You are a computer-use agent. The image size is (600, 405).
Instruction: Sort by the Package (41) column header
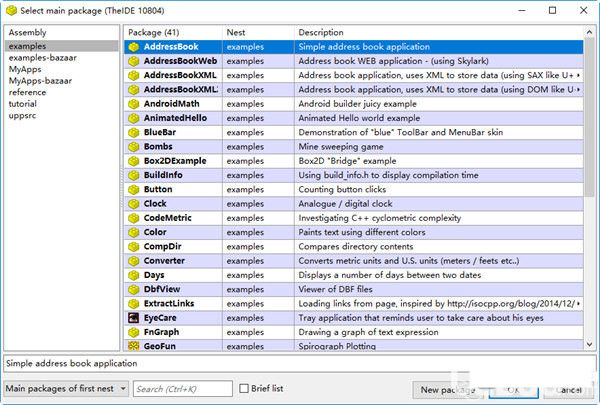point(173,33)
